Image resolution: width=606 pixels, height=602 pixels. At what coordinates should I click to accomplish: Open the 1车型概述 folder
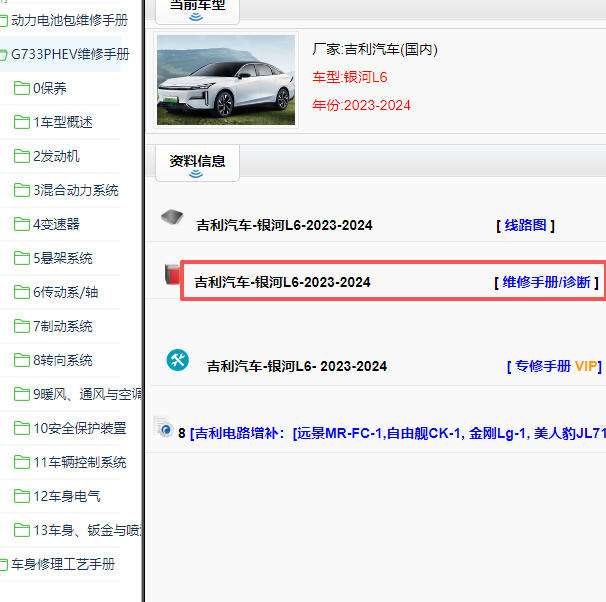coord(63,122)
